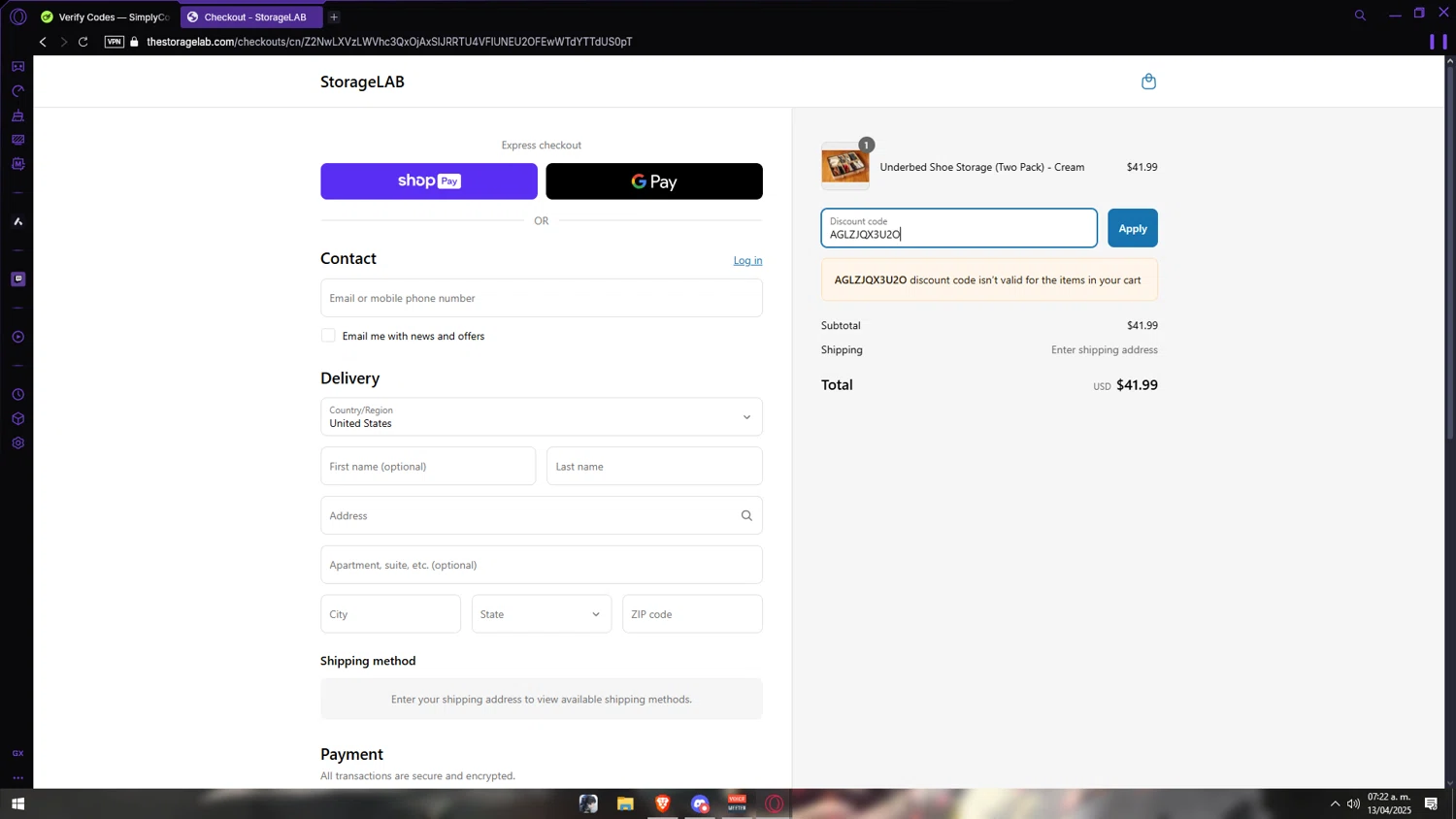This screenshot has width=1456, height=819.
Task: Click the address search magnifier icon
Action: pos(746,516)
